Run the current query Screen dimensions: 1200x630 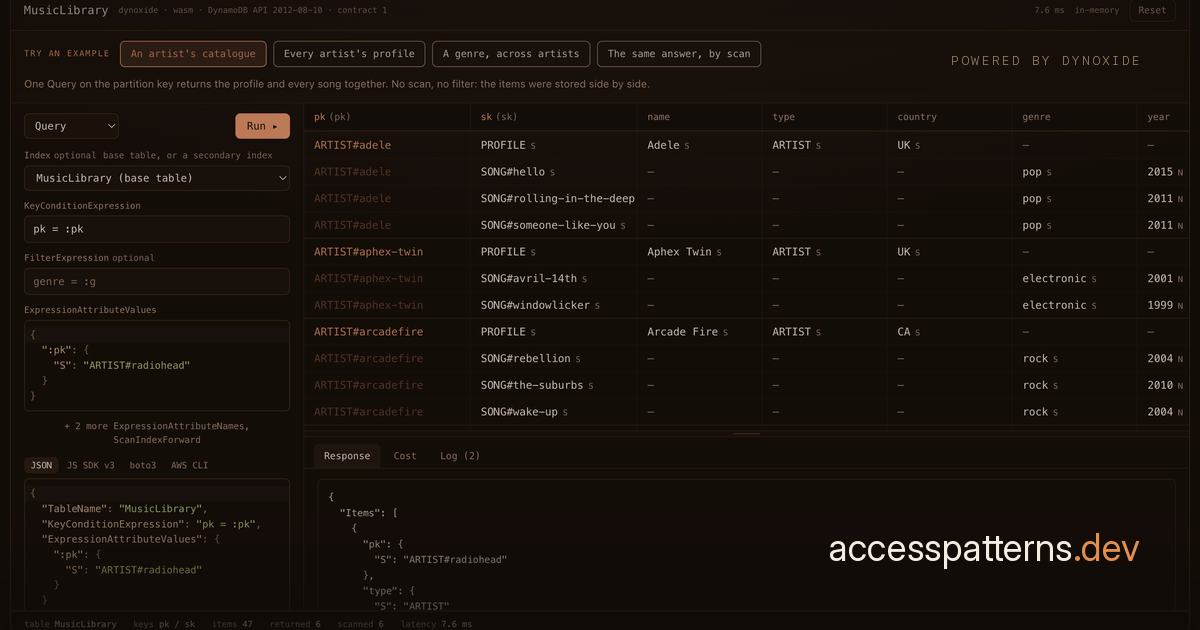[262, 126]
